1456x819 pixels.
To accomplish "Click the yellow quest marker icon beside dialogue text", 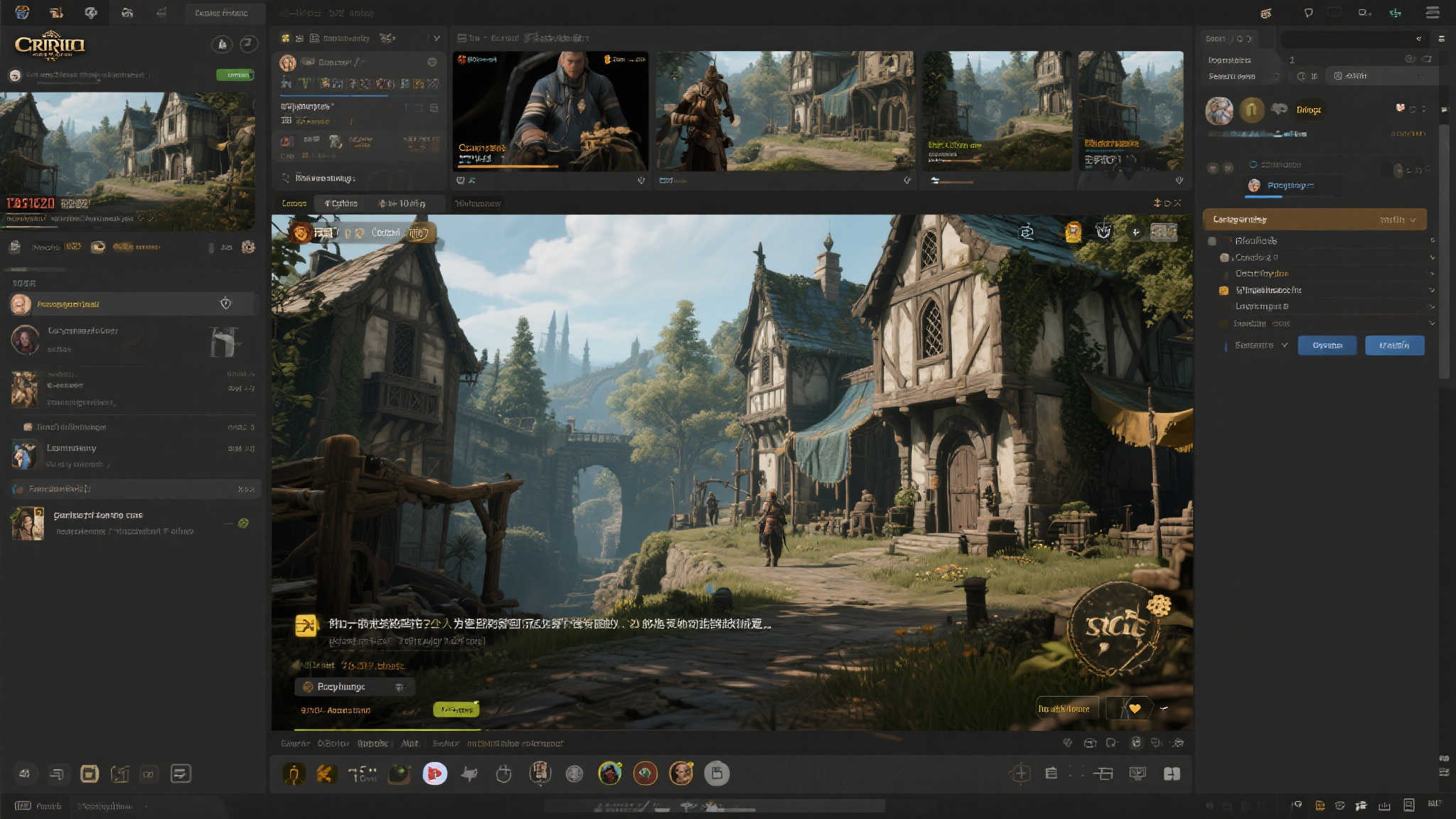I will point(306,625).
